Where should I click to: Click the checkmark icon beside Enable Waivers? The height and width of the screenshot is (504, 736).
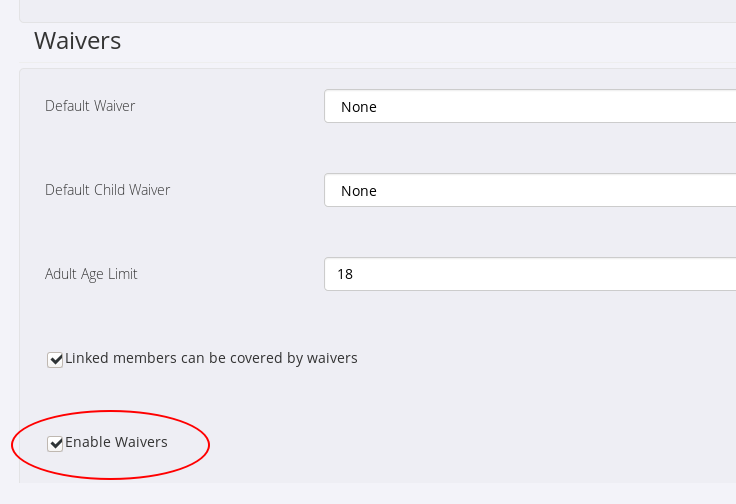tap(55, 443)
